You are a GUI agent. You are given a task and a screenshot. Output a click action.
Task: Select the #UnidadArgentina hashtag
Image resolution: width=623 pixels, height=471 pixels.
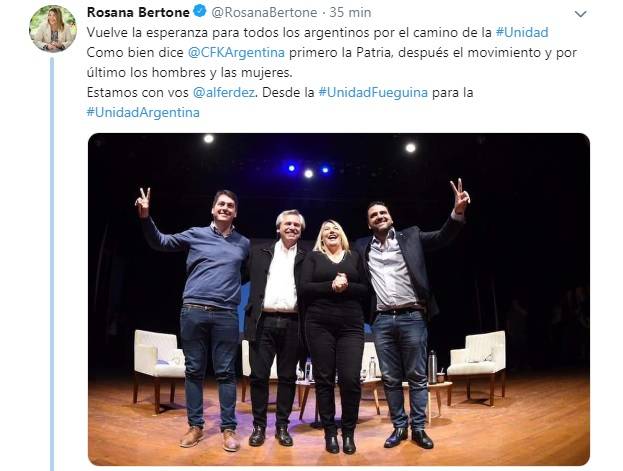coord(143,112)
